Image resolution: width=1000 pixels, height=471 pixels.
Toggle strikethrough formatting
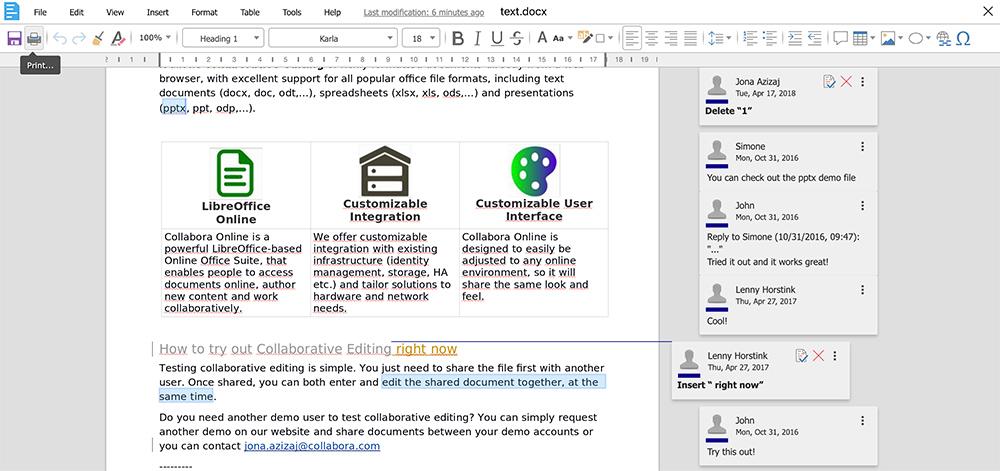click(x=517, y=38)
